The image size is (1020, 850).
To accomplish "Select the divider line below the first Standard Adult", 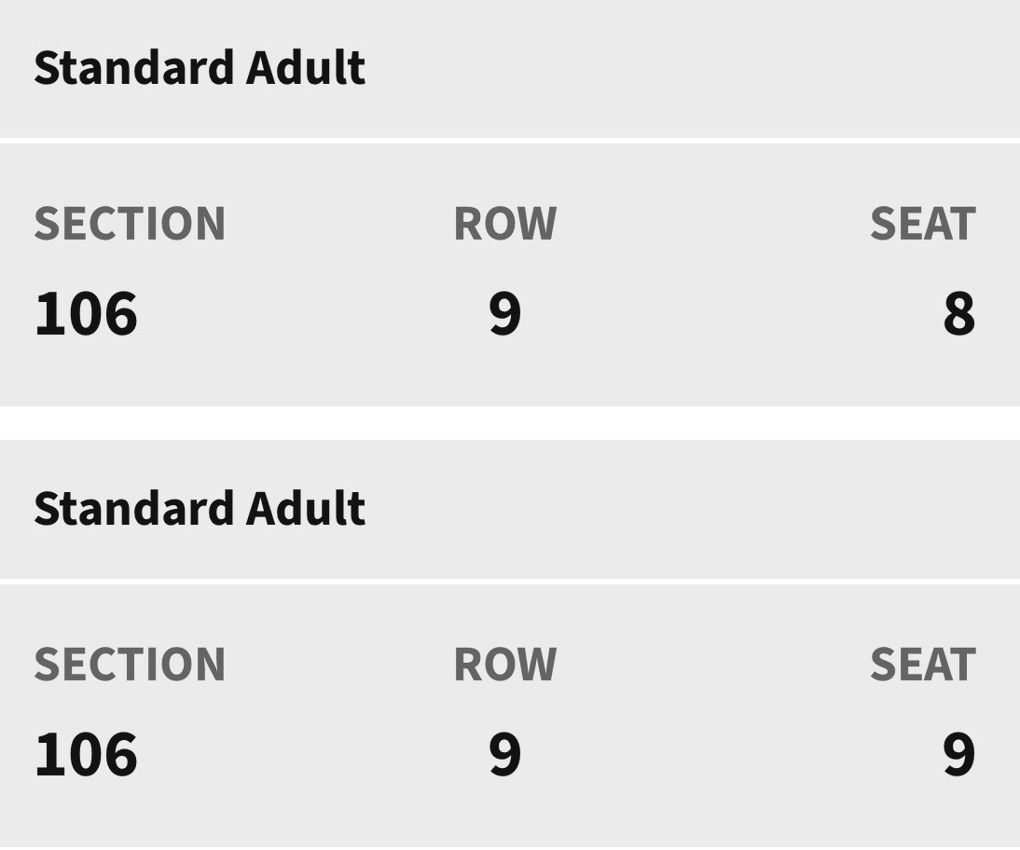I will coord(510,140).
